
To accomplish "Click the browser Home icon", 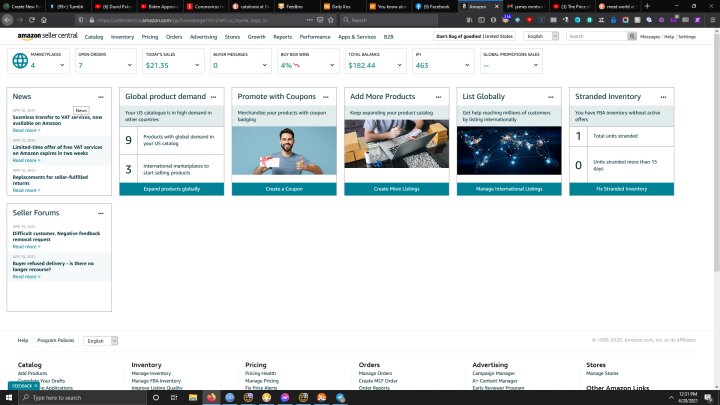I will tap(44, 20).
